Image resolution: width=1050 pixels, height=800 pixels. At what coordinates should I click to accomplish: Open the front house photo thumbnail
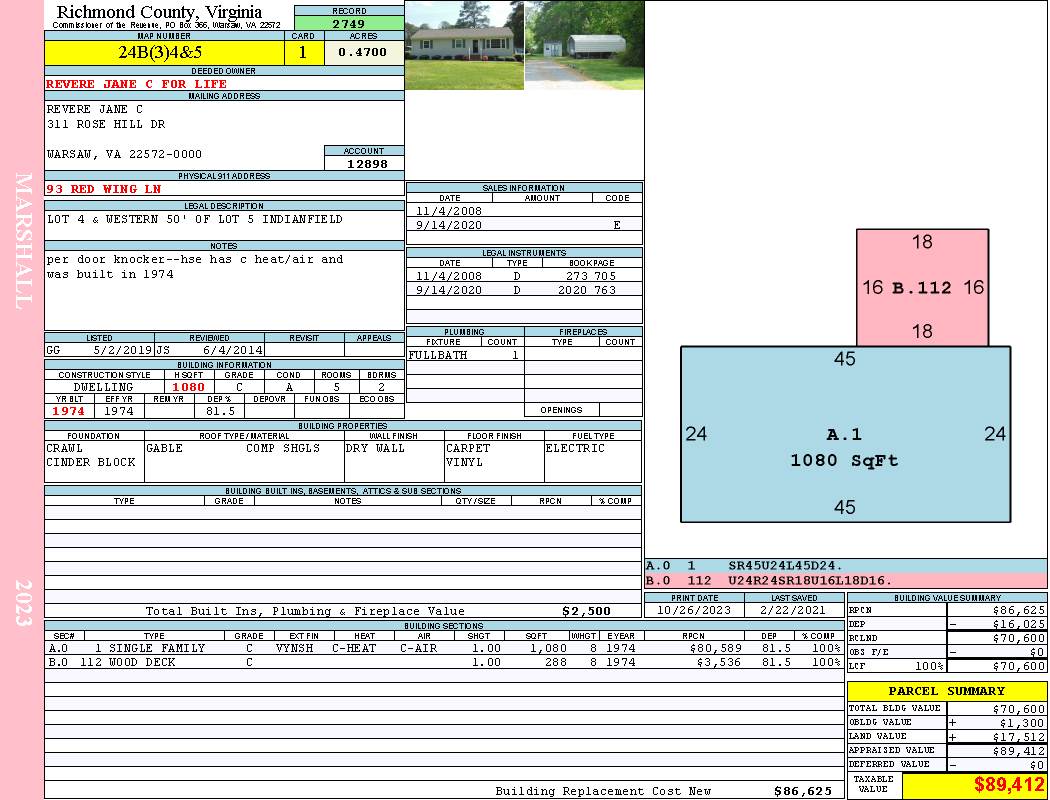(464, 45)
